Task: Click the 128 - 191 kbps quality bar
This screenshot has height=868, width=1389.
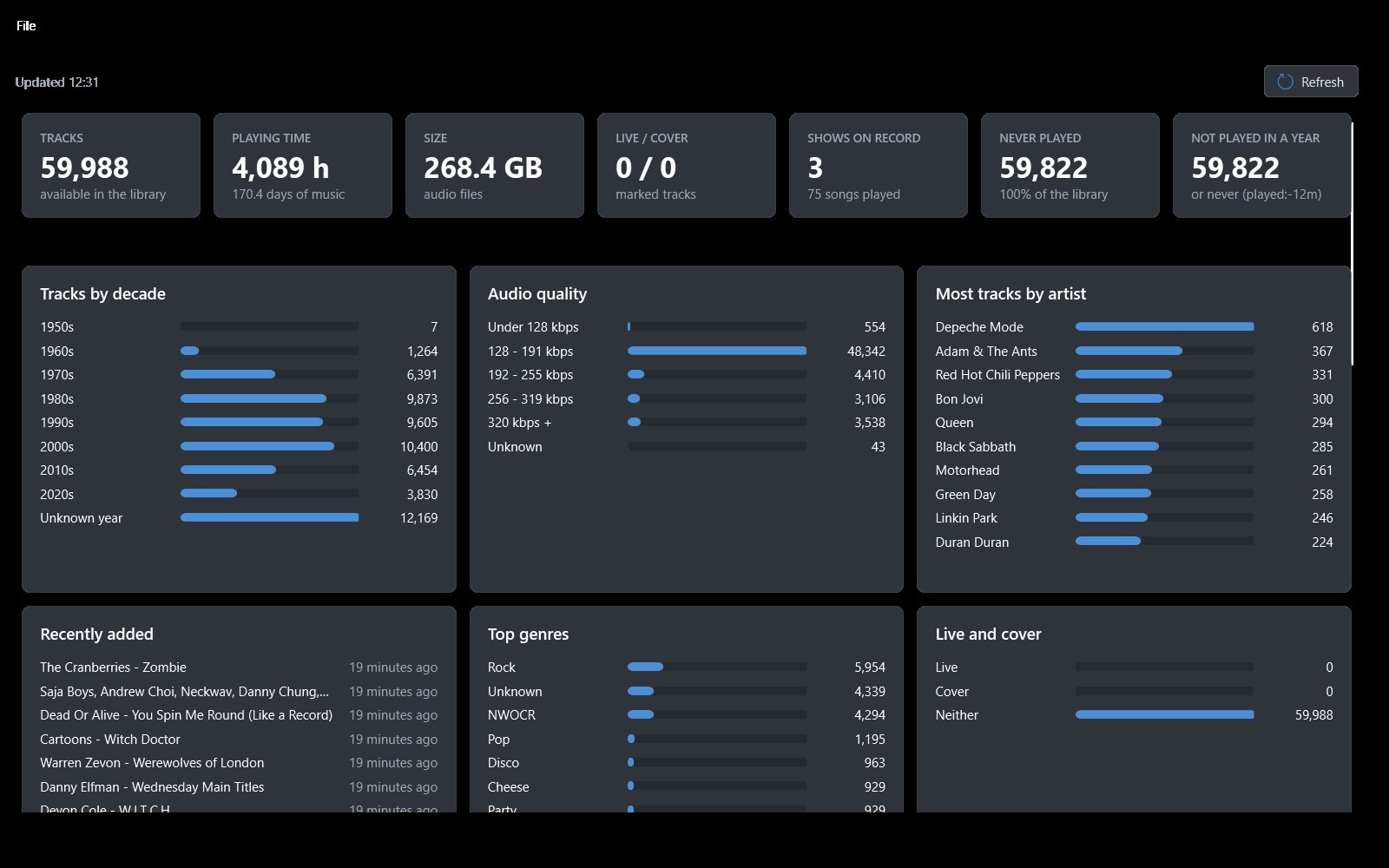Action: [x=717, y=351]
